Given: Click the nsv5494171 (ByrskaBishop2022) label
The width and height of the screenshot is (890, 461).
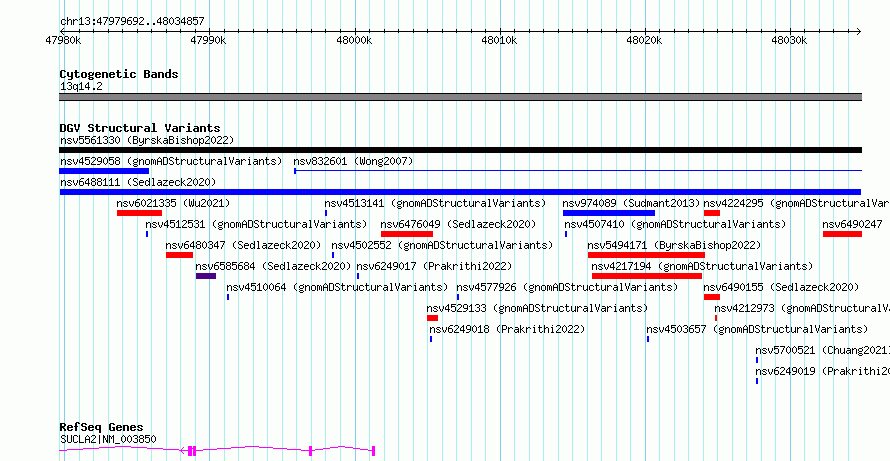Looking at the screenshot, I should point(674,245).
